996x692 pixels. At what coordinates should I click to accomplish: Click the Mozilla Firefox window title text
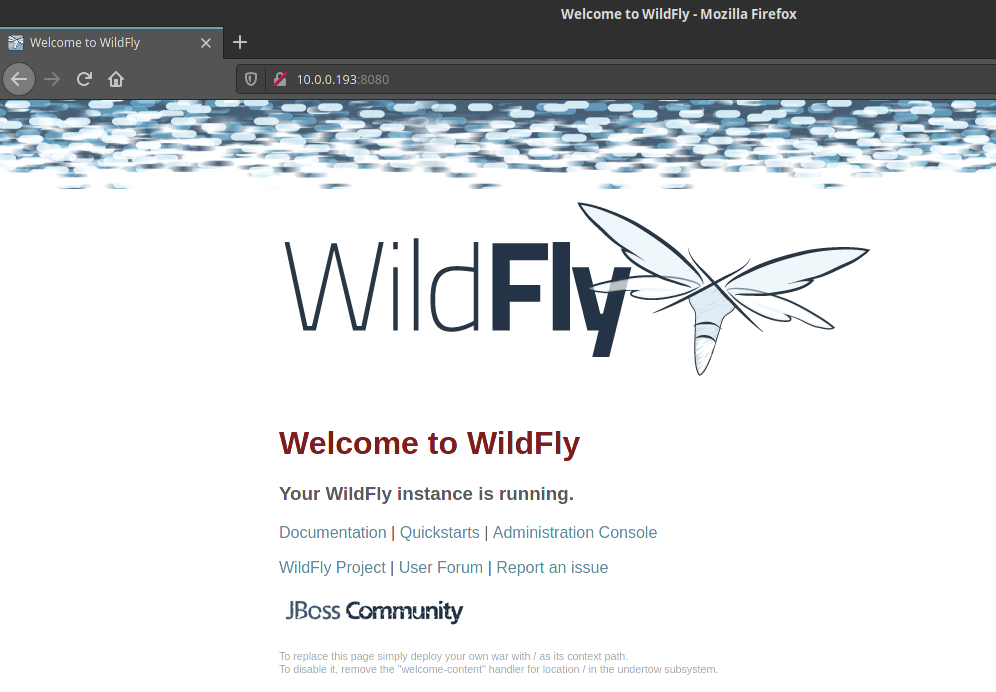click(678, 14)
